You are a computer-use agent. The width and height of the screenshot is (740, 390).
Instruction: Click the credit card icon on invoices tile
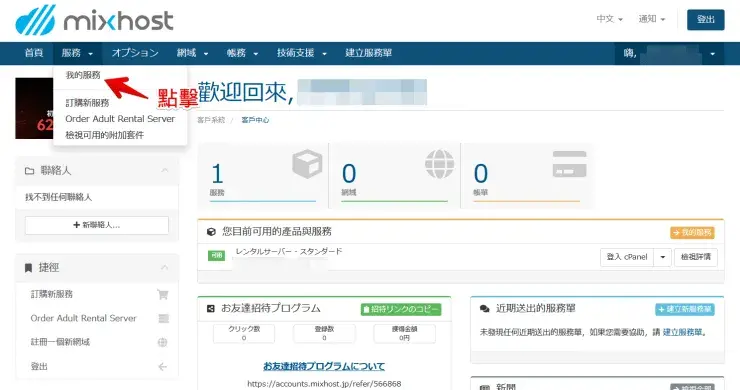coord(570,164)
